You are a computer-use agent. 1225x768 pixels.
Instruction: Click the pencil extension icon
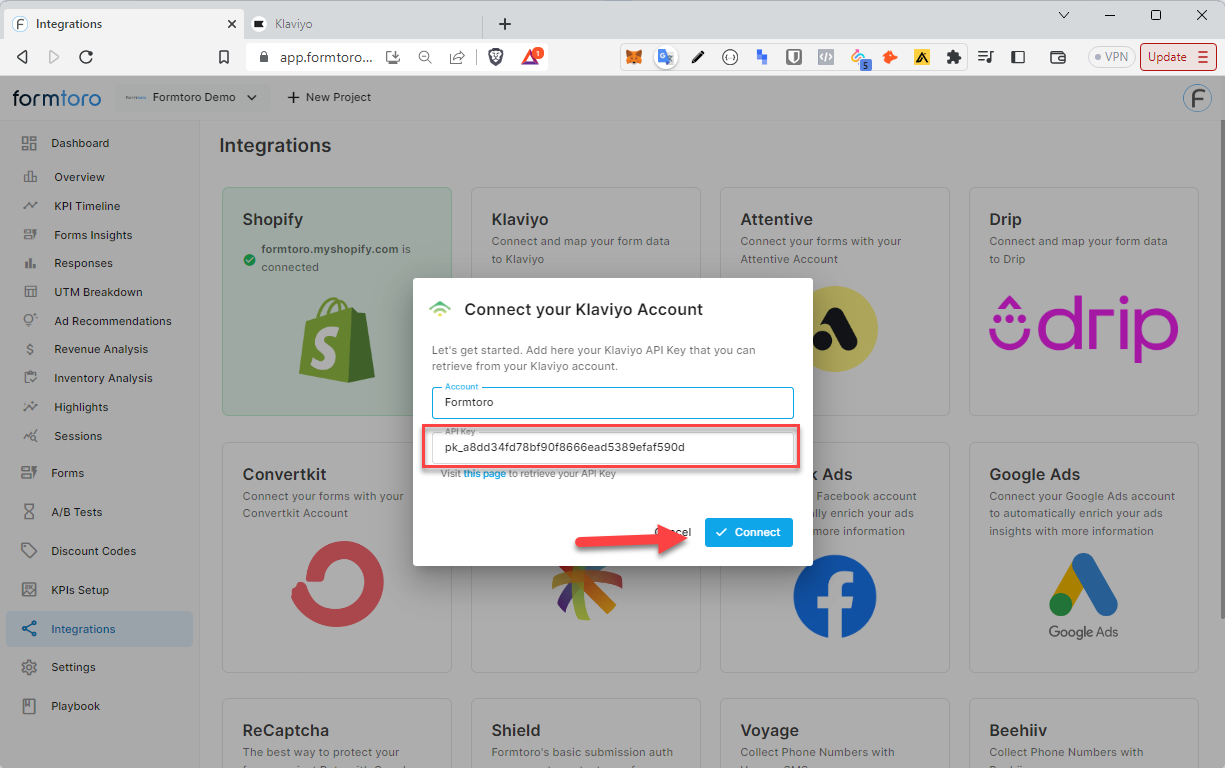(698, 57)
